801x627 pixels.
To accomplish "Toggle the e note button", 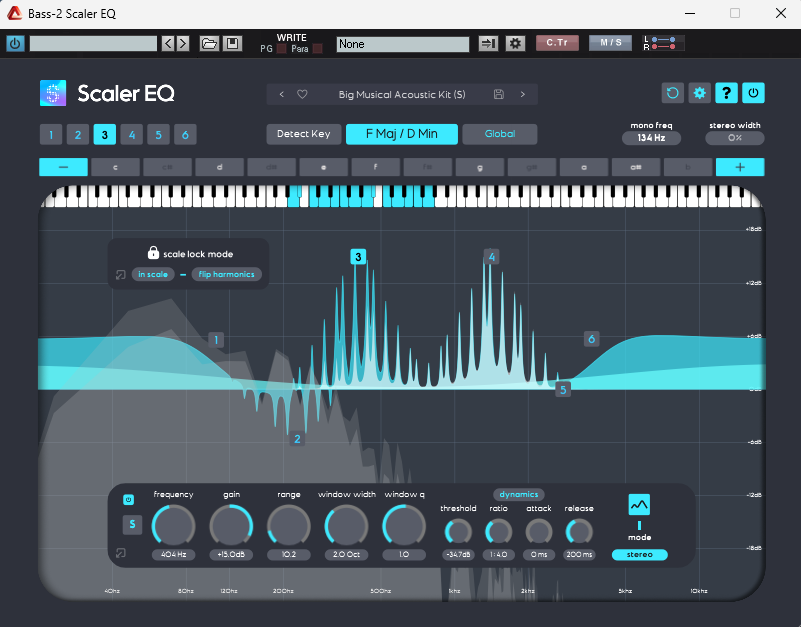I will (x=324, y=167).
